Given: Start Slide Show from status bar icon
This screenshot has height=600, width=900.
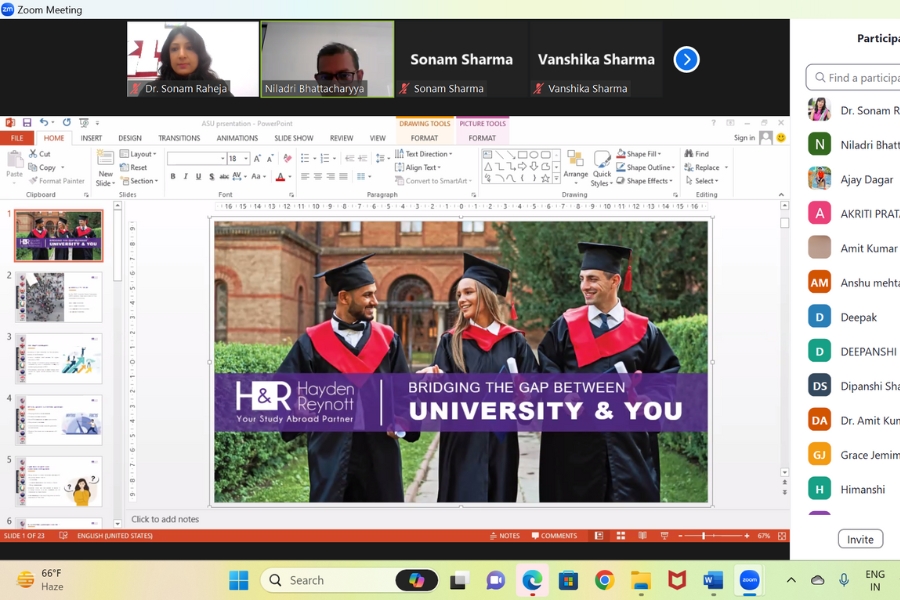Looking at the screenshot, I should (x=664, y=536).
